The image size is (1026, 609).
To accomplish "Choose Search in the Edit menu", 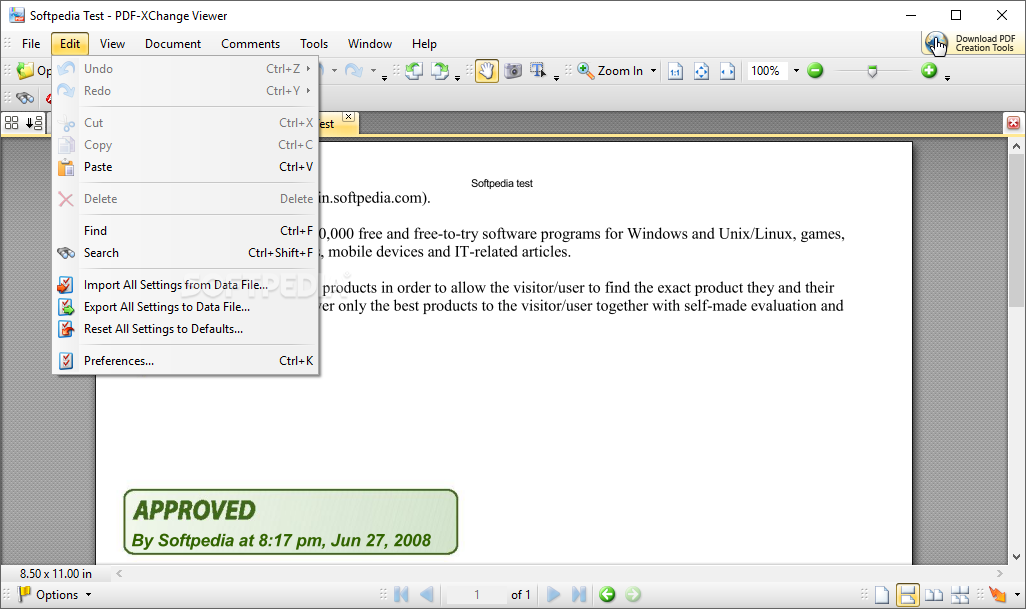I will (185, 253).
